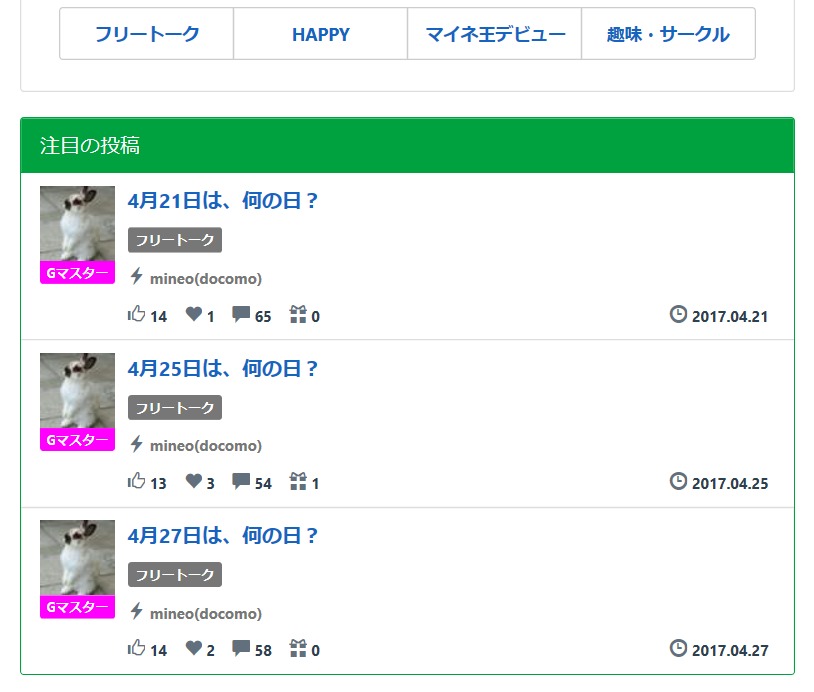Click clock icon beside the 2017.04.21 date
The width and height of the screenshot is (814, 692).
tap(678, 315)
